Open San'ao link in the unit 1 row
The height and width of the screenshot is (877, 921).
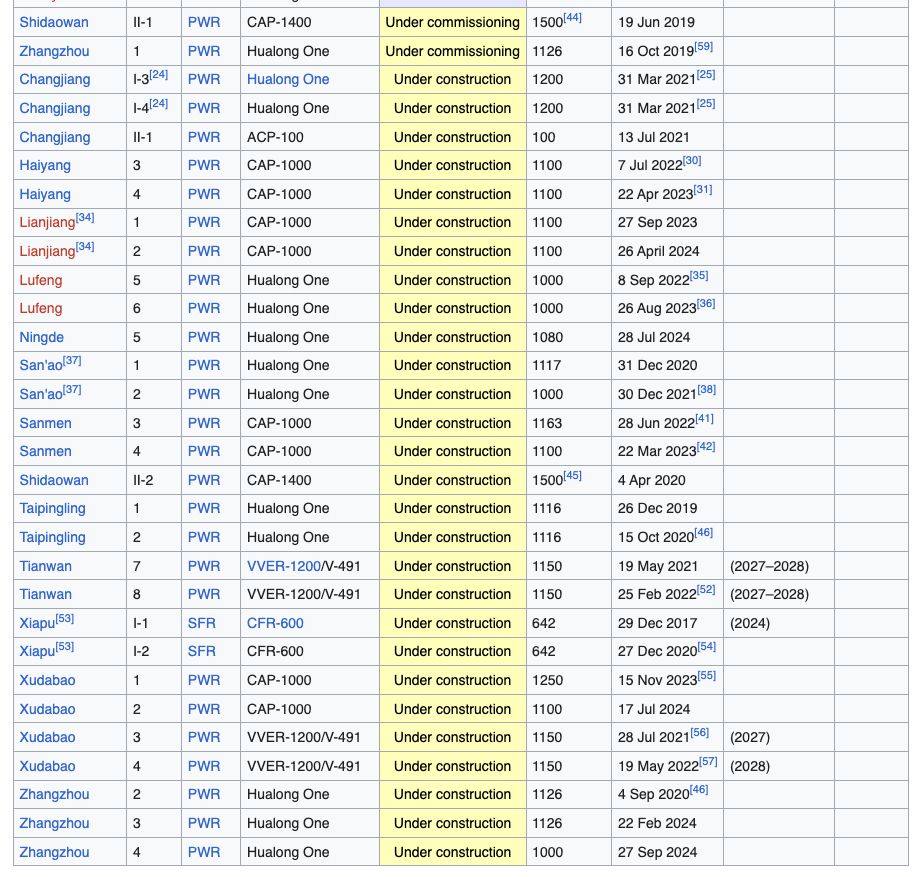tap(41, 365)
